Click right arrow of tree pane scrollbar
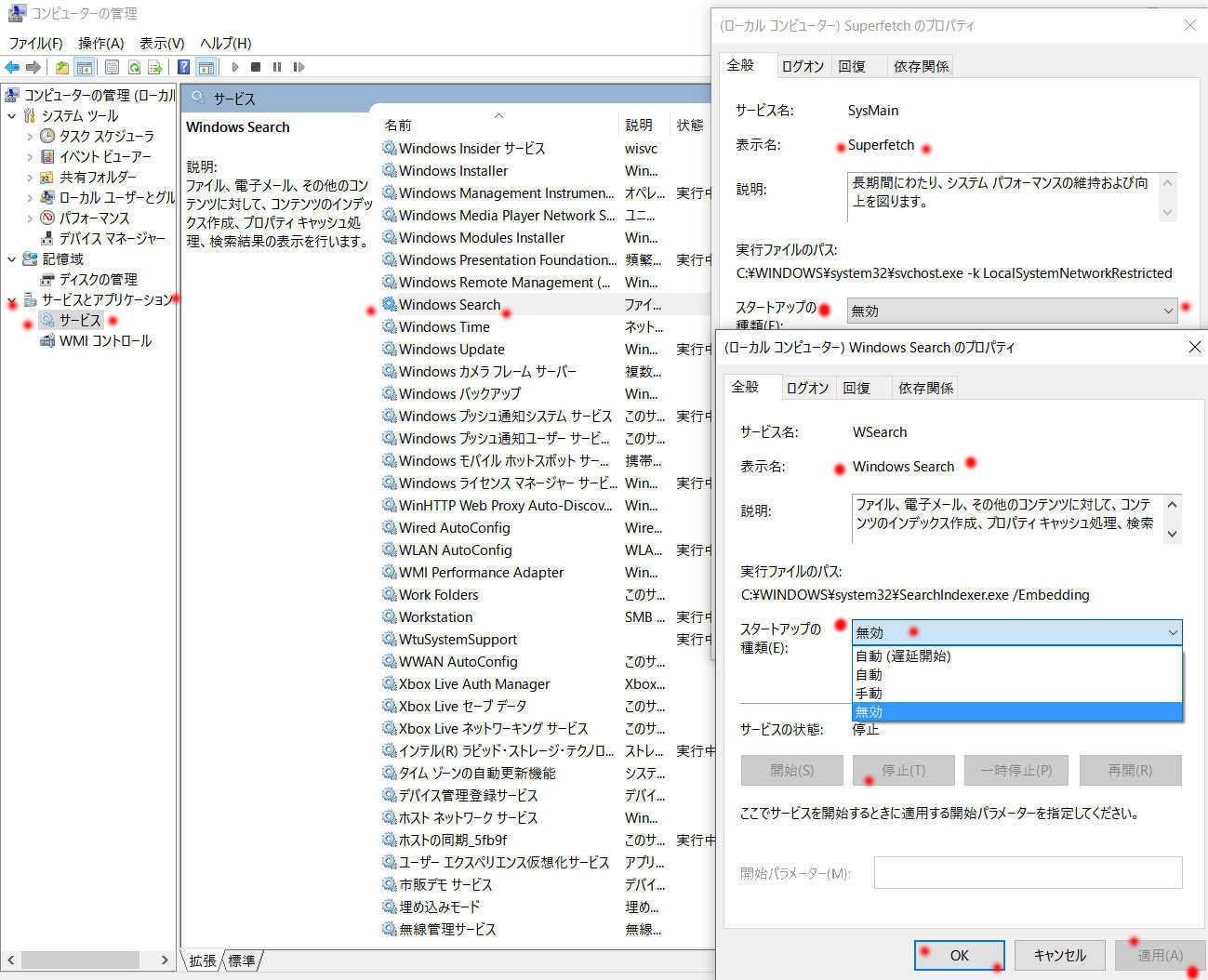Screen dimensions: 1208x980 [165, 960]
